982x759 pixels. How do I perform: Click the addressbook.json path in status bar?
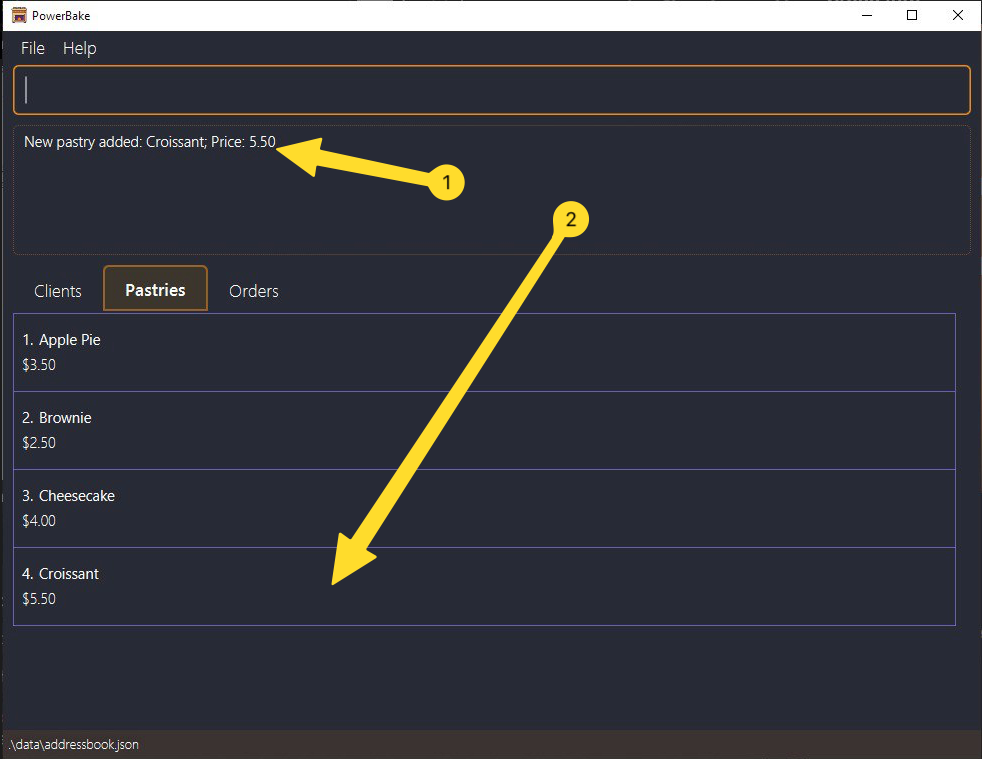click(x=73, y=745)
